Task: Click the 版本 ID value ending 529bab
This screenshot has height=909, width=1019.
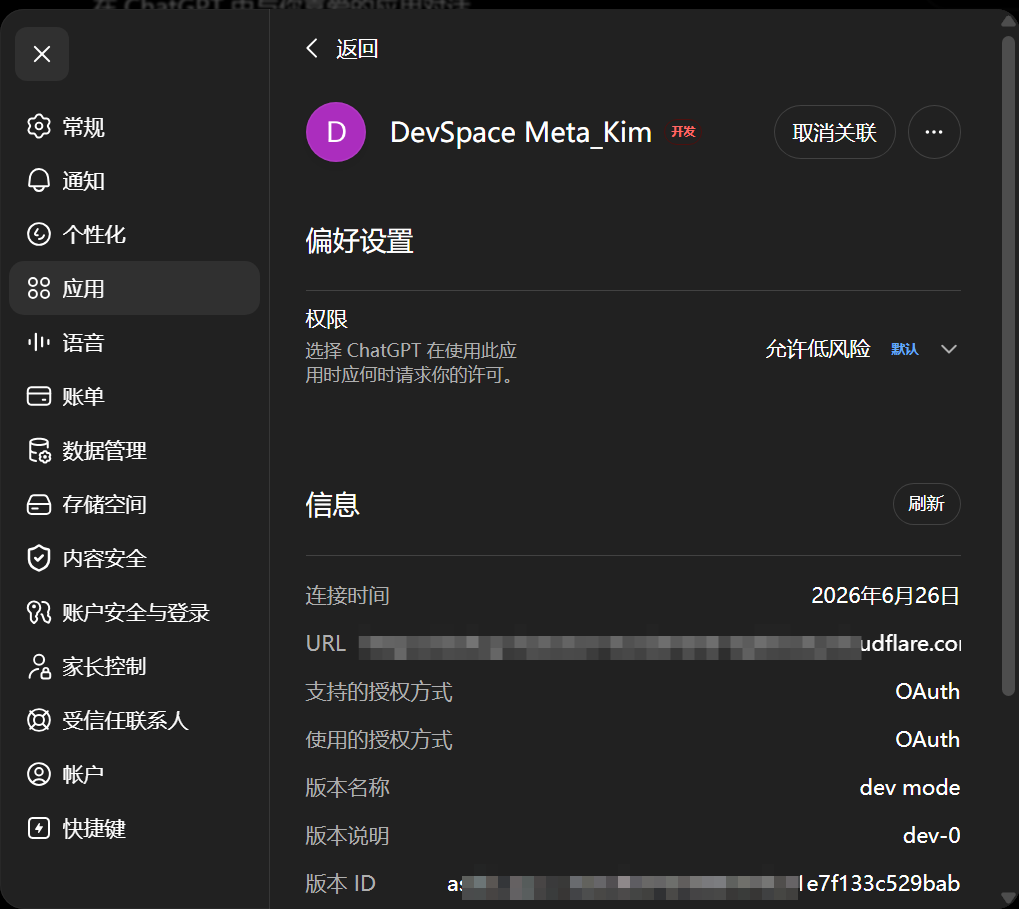Action: click(x=703, y=884)
